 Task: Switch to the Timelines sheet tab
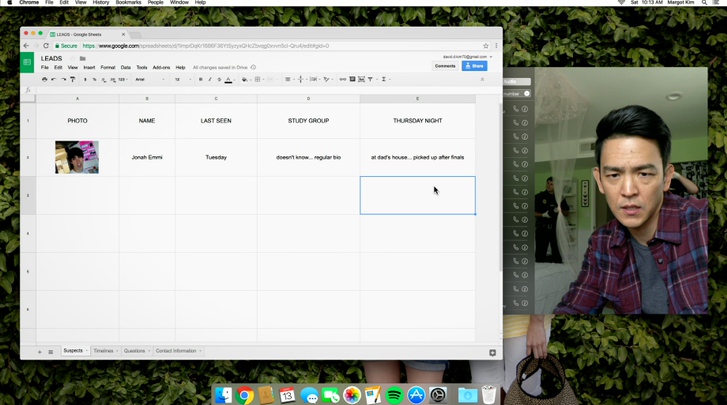105,351
